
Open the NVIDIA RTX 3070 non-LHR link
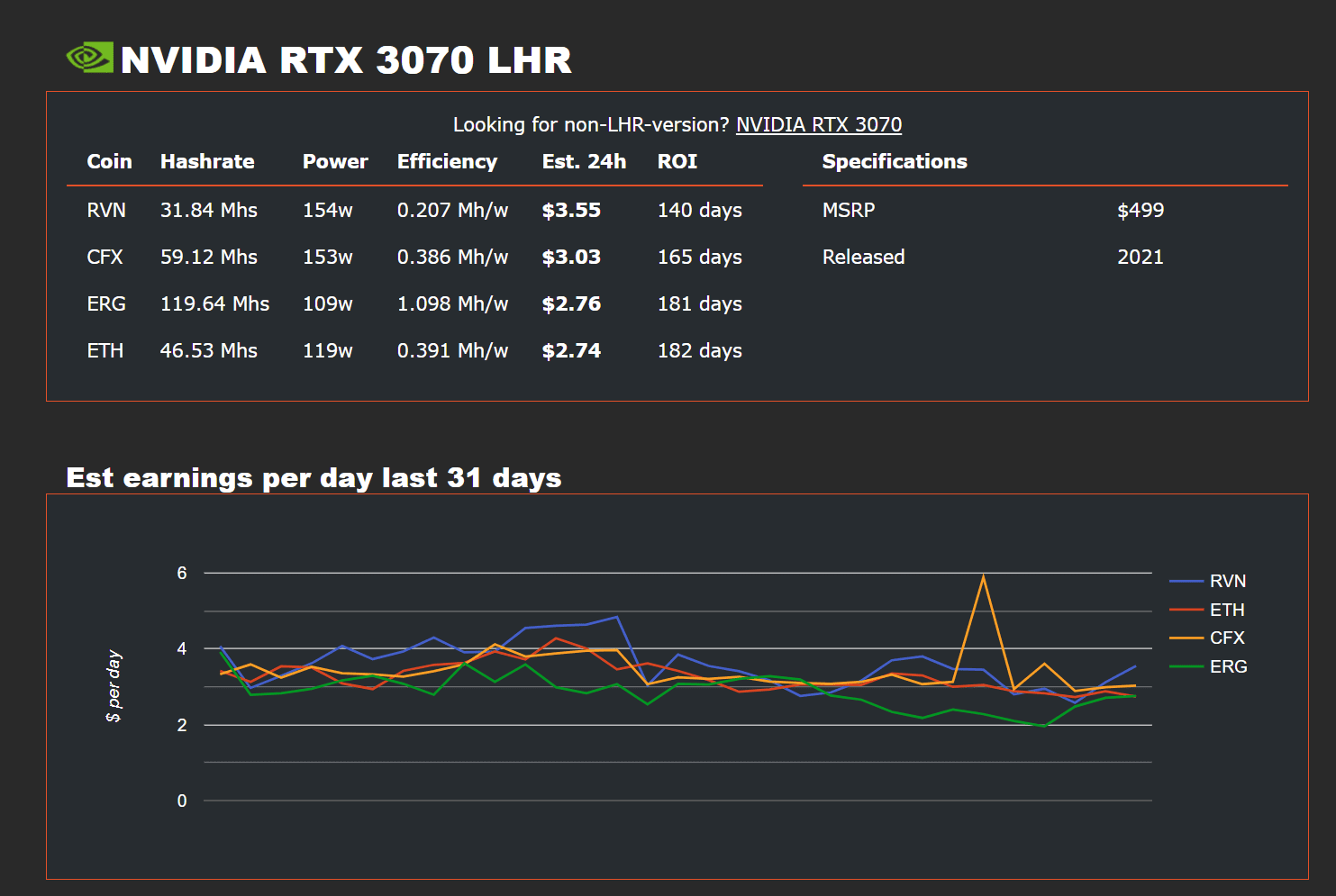tap(819, 124)
